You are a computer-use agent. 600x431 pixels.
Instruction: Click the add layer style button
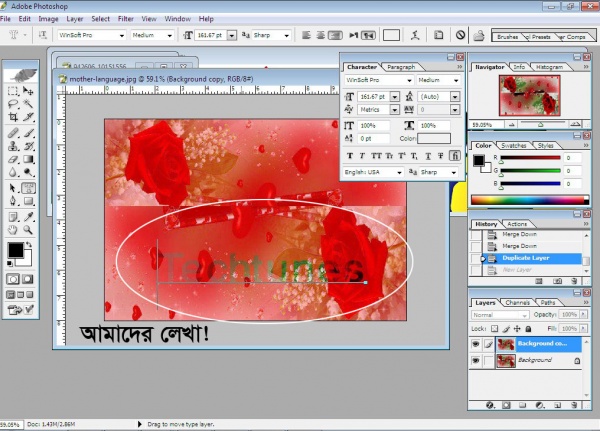(x=489, y=405)
